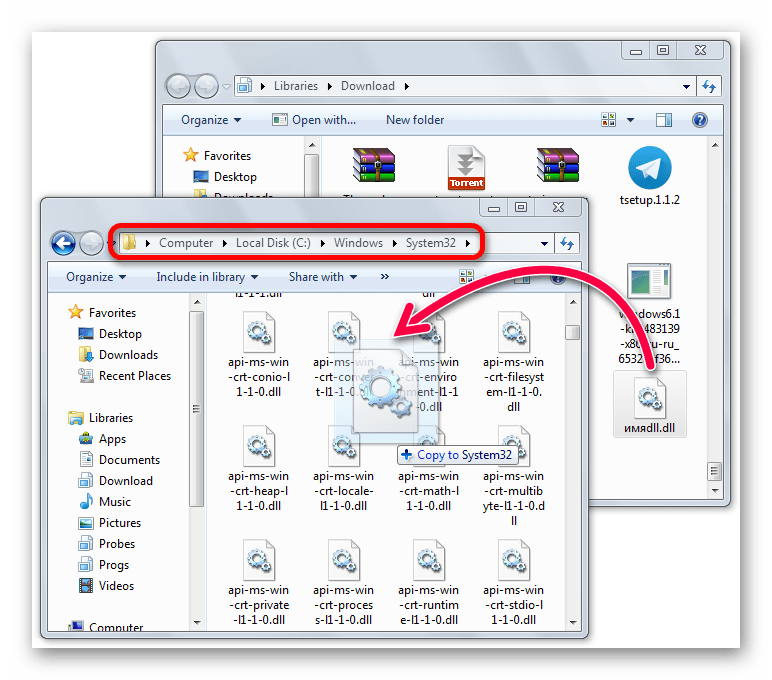The image size is (772, 680).
Task: Click Libraries in Download window address path
Action: 296,86
